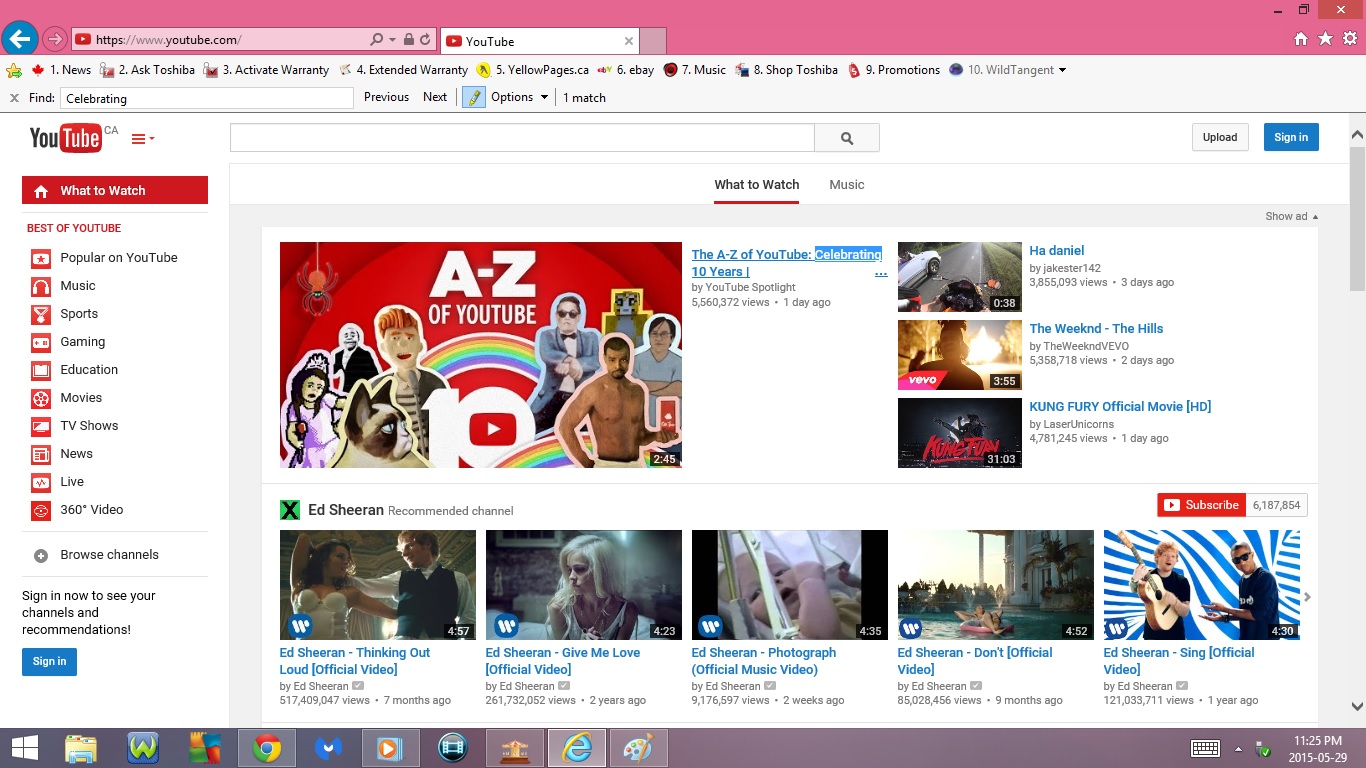Screen dimensions: 1366x768
Task: Switch to the What to Watch tab
Action: 756,185
